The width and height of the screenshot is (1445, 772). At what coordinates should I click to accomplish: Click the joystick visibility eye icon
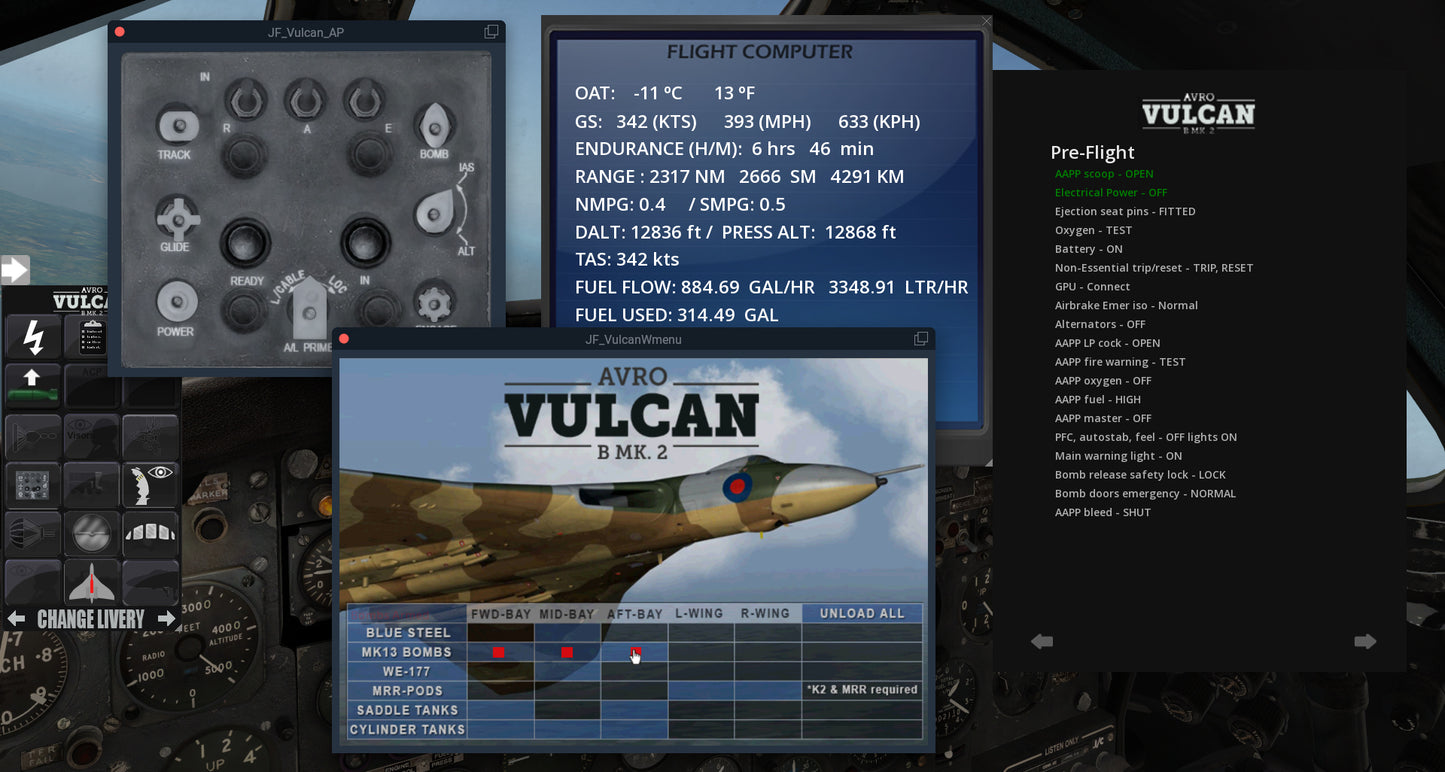(x=150, y=484)
